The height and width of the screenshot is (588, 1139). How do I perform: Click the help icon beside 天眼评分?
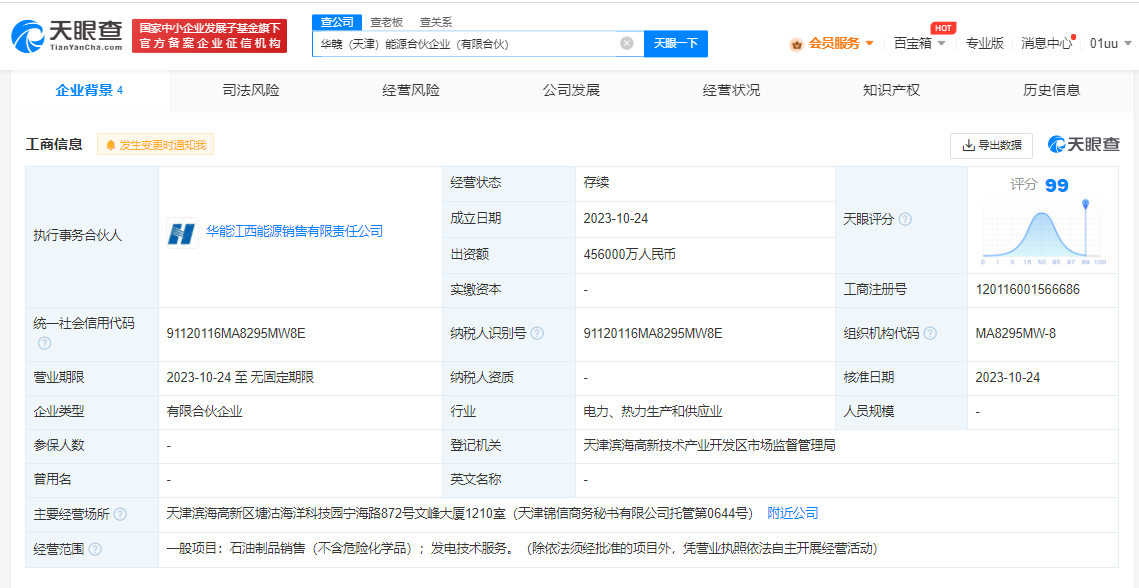point(907,219)
